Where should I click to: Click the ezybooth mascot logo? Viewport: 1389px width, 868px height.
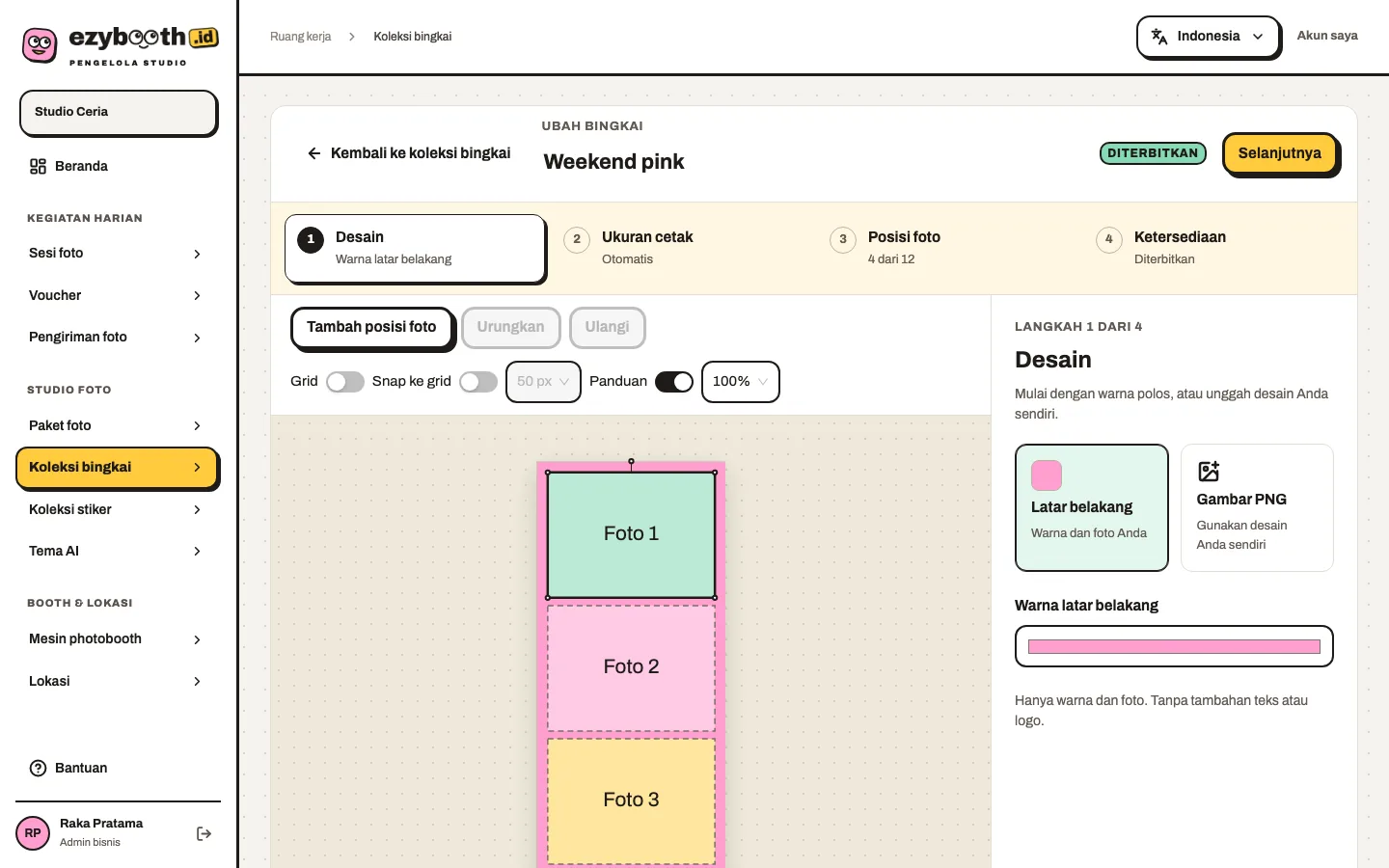pos(40,45)
